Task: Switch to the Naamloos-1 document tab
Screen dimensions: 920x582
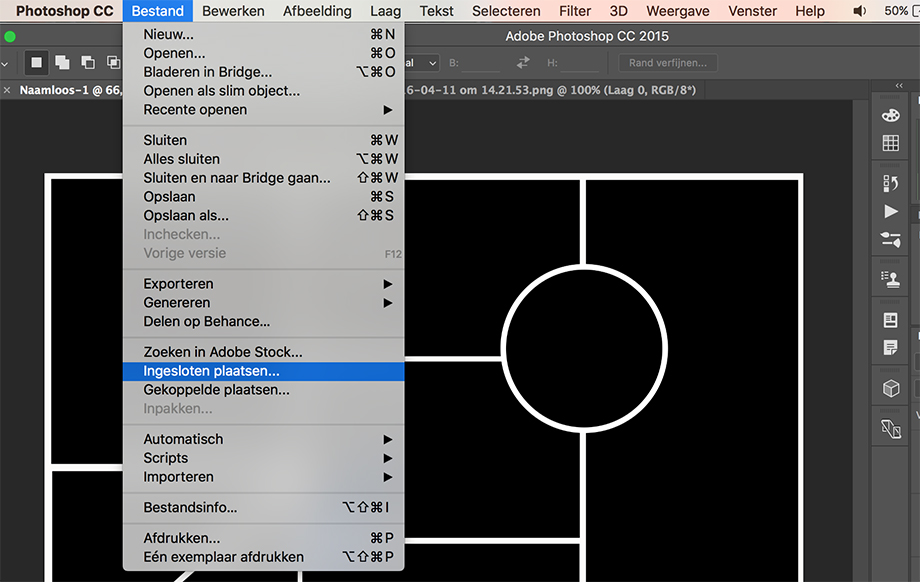Action: (x=70, y=90)
